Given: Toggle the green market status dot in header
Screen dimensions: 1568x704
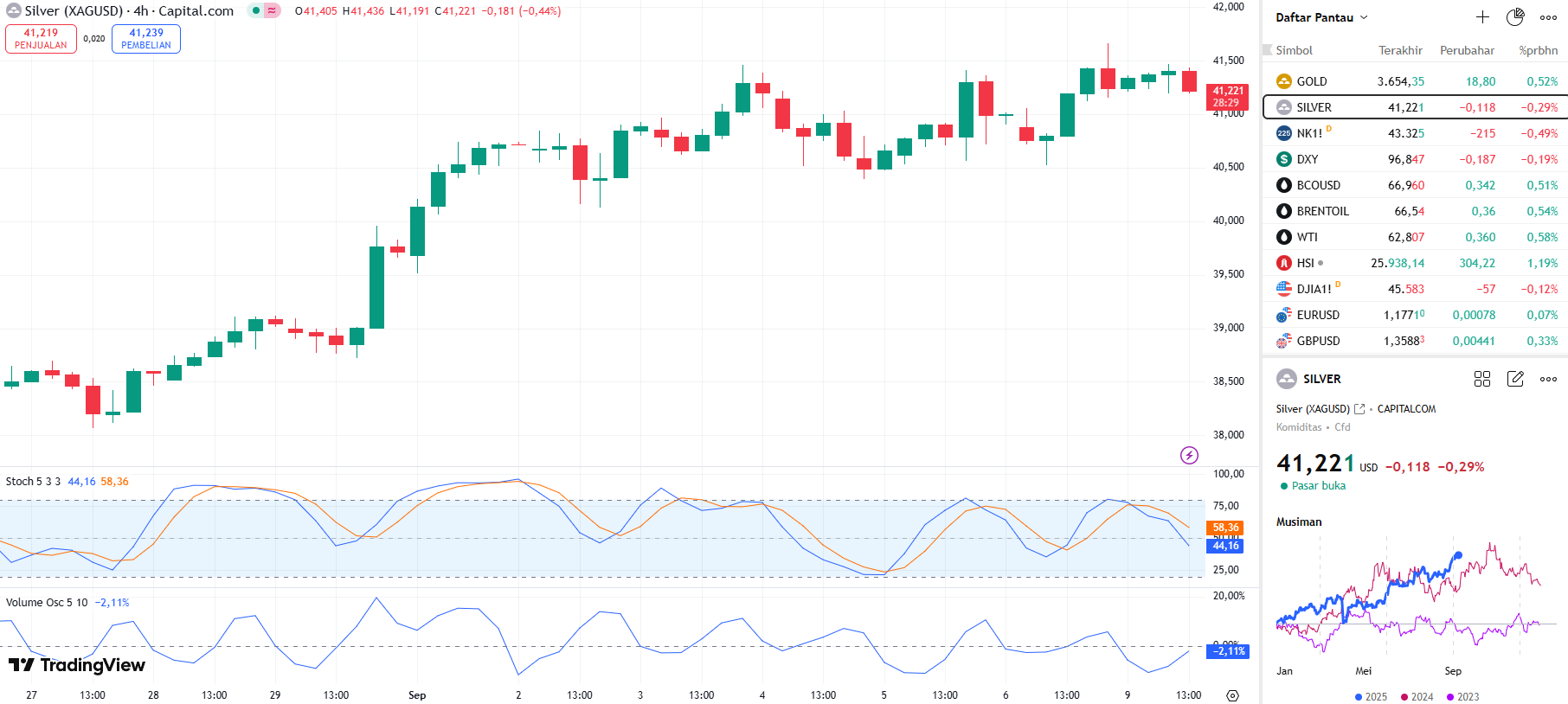Looking at the screenshot, I should [256, 11].
